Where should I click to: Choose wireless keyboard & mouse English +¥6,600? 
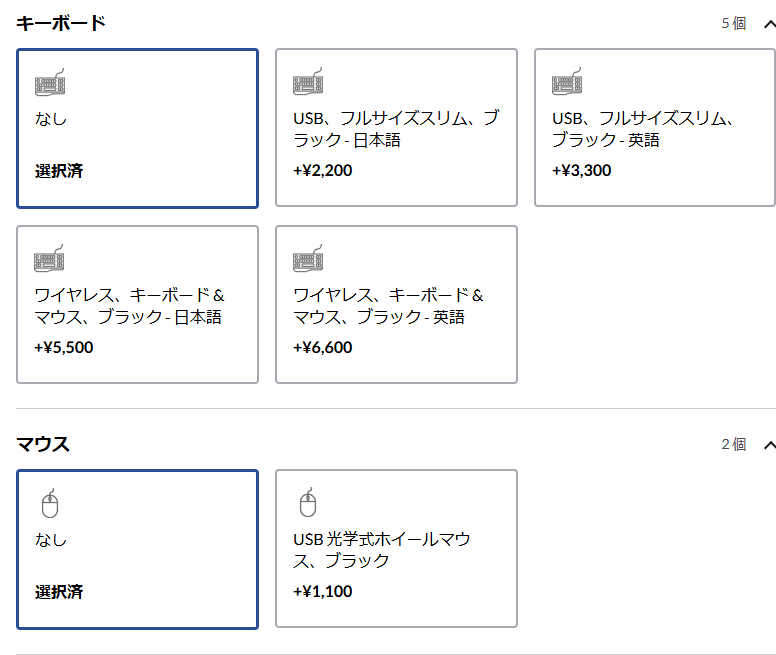click(396, 305)
